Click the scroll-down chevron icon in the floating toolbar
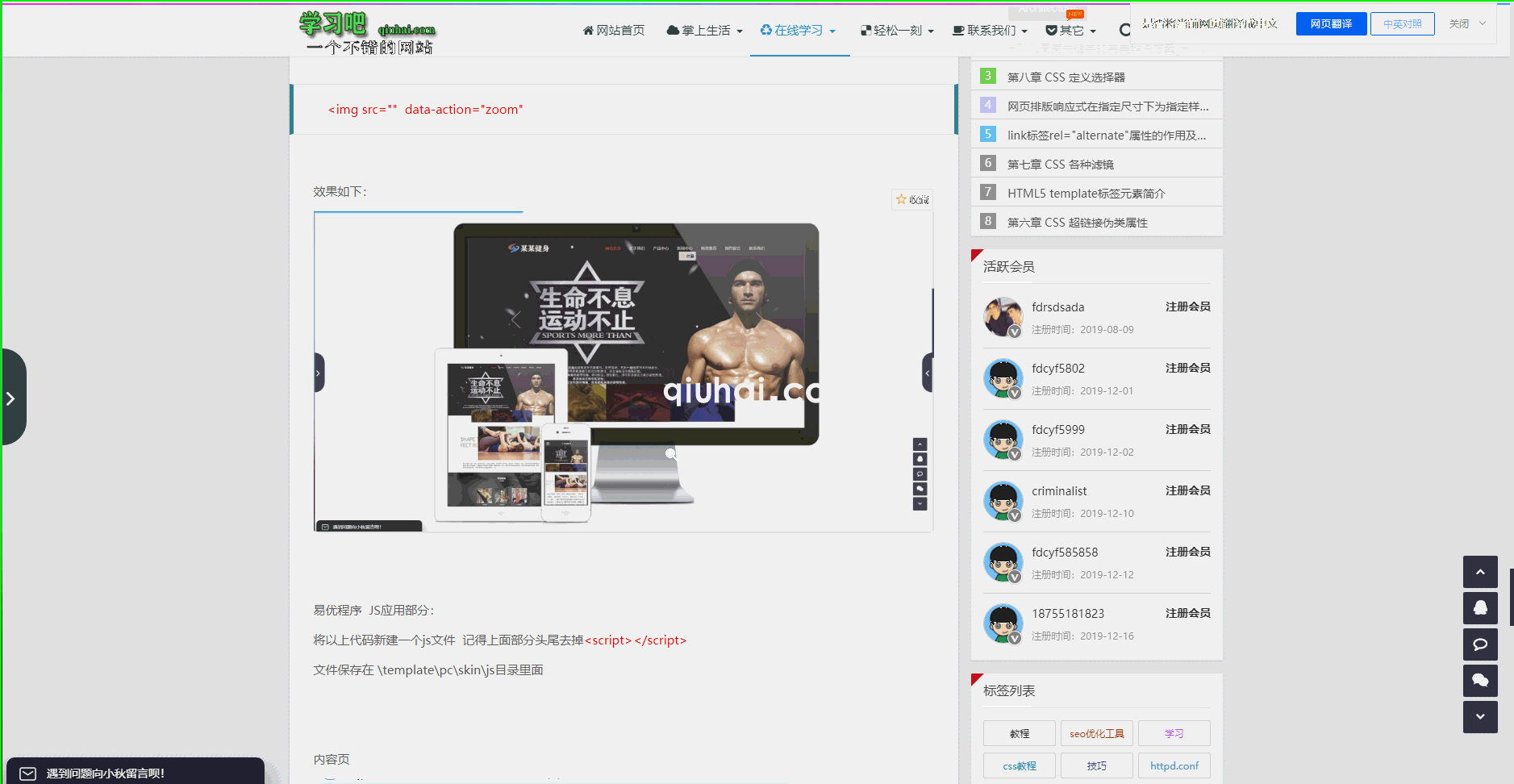This screenshot has width=1514, height=784. click(1480, 717)
